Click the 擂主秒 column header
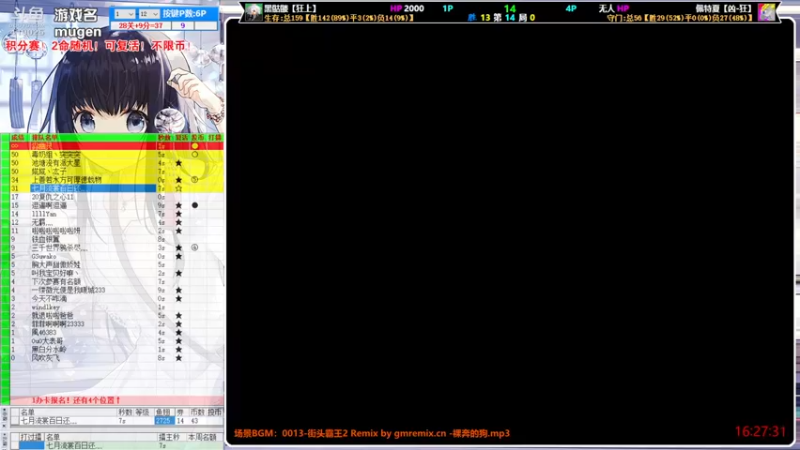Screen dimensions: 800x450 click(x=169, y=437)
